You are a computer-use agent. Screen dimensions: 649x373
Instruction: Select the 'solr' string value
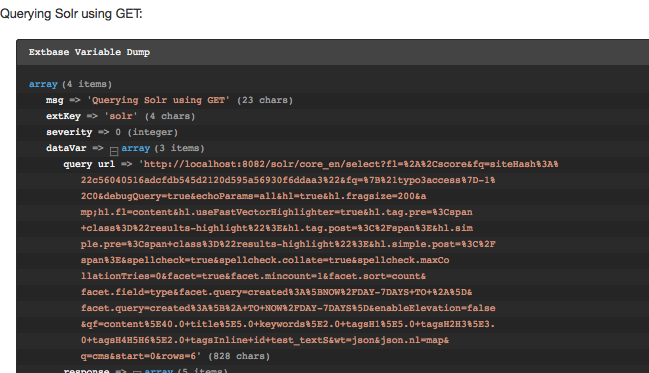click(121, 116)
